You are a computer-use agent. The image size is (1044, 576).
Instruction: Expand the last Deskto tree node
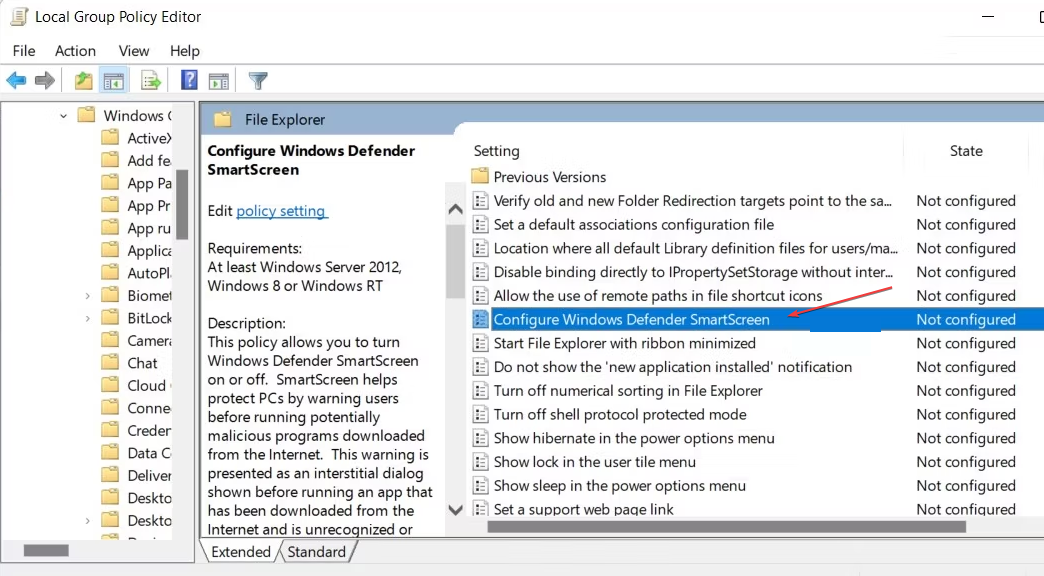tap(87, 521)
